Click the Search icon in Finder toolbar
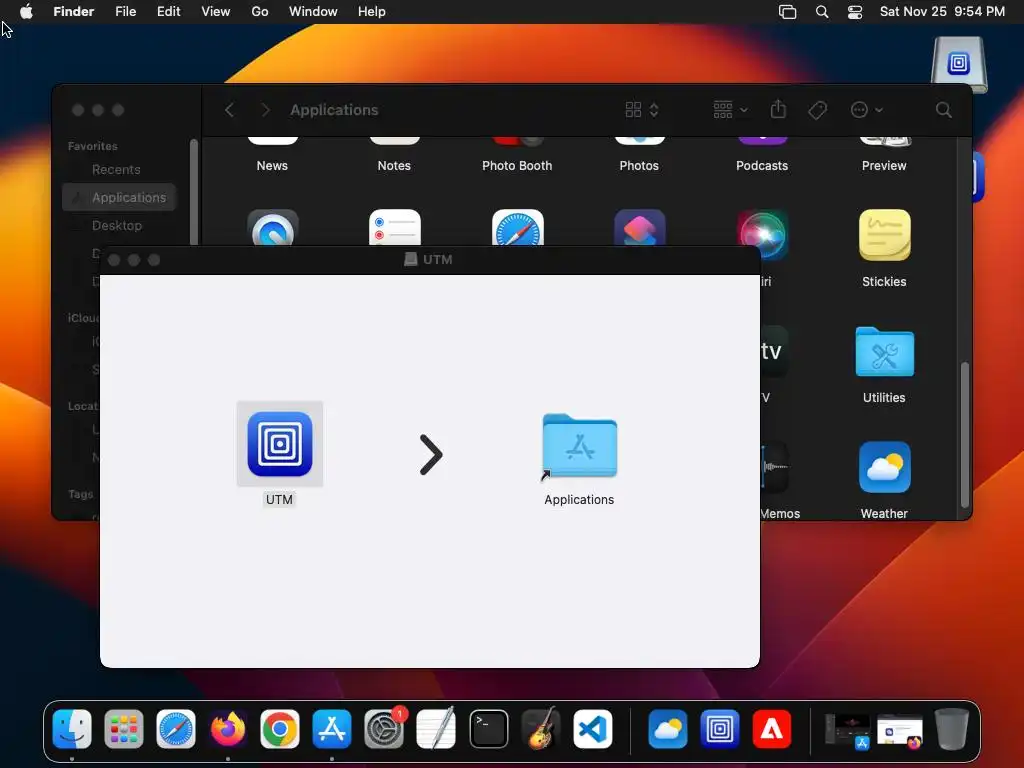 (943, 110)
